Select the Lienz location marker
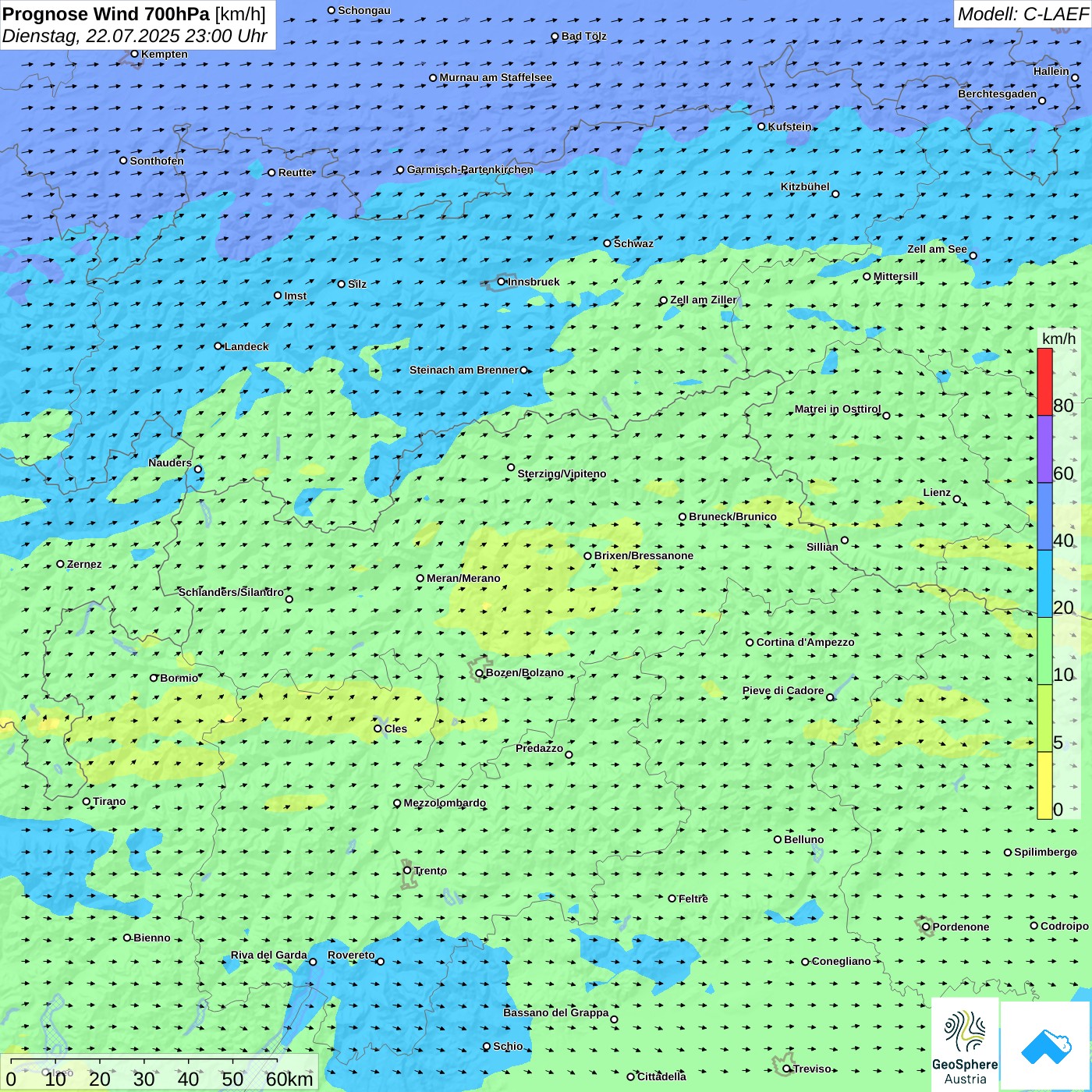This screenshot has height=1092, width=1092. tap(957, 499)
